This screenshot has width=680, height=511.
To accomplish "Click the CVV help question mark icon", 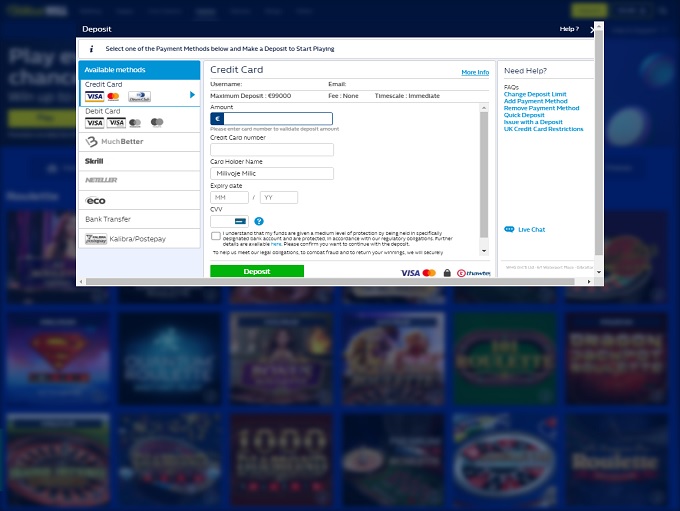I will [259, 221].
